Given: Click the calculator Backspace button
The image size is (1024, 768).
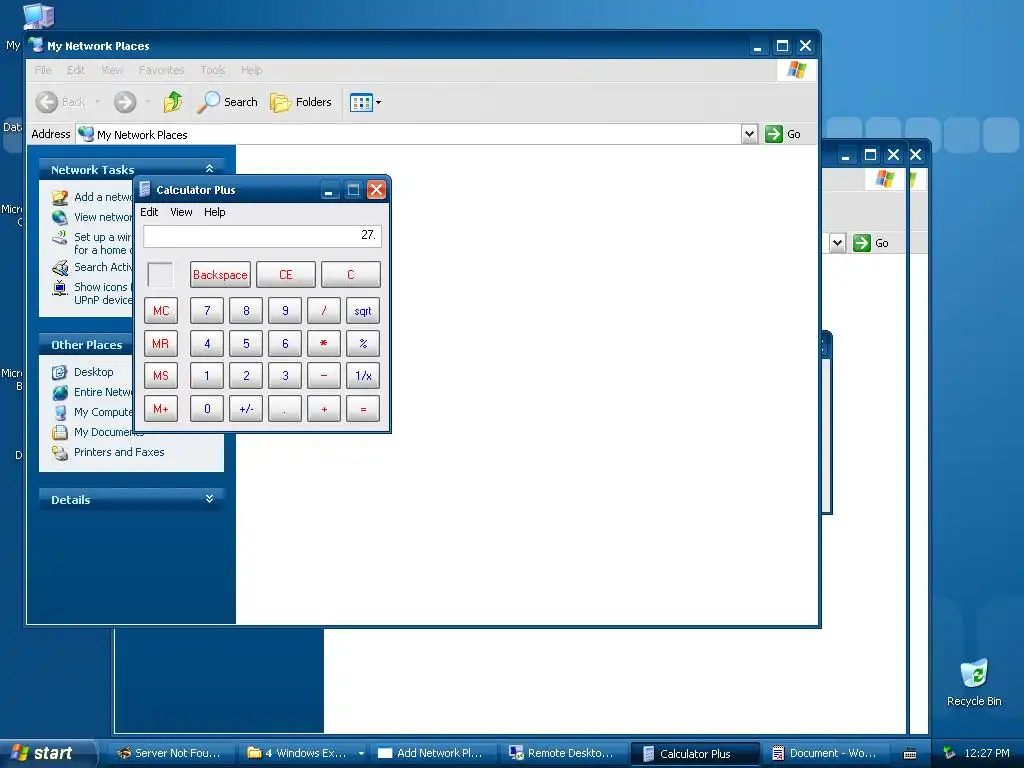Looking at the screenshot, I should pyautogui.click(x=220, y=275).
